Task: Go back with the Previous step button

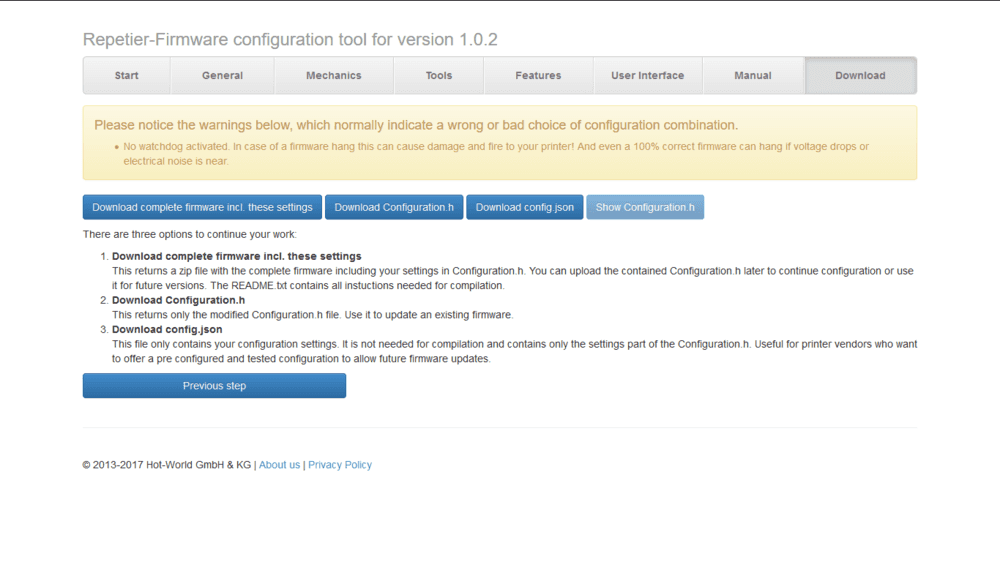Action: pyautogui.click(x=214, y=386)
